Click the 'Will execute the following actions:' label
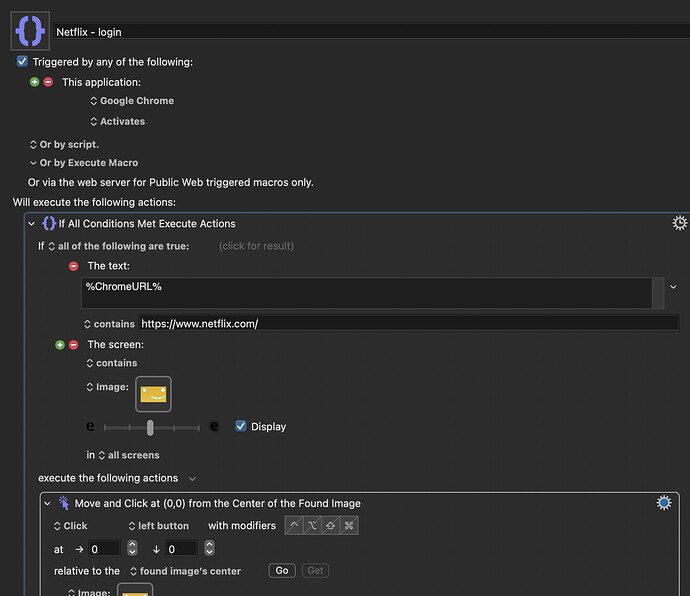The width and height of the screenshot is (690, 596). pyautogui.click(x=94, y=202)
